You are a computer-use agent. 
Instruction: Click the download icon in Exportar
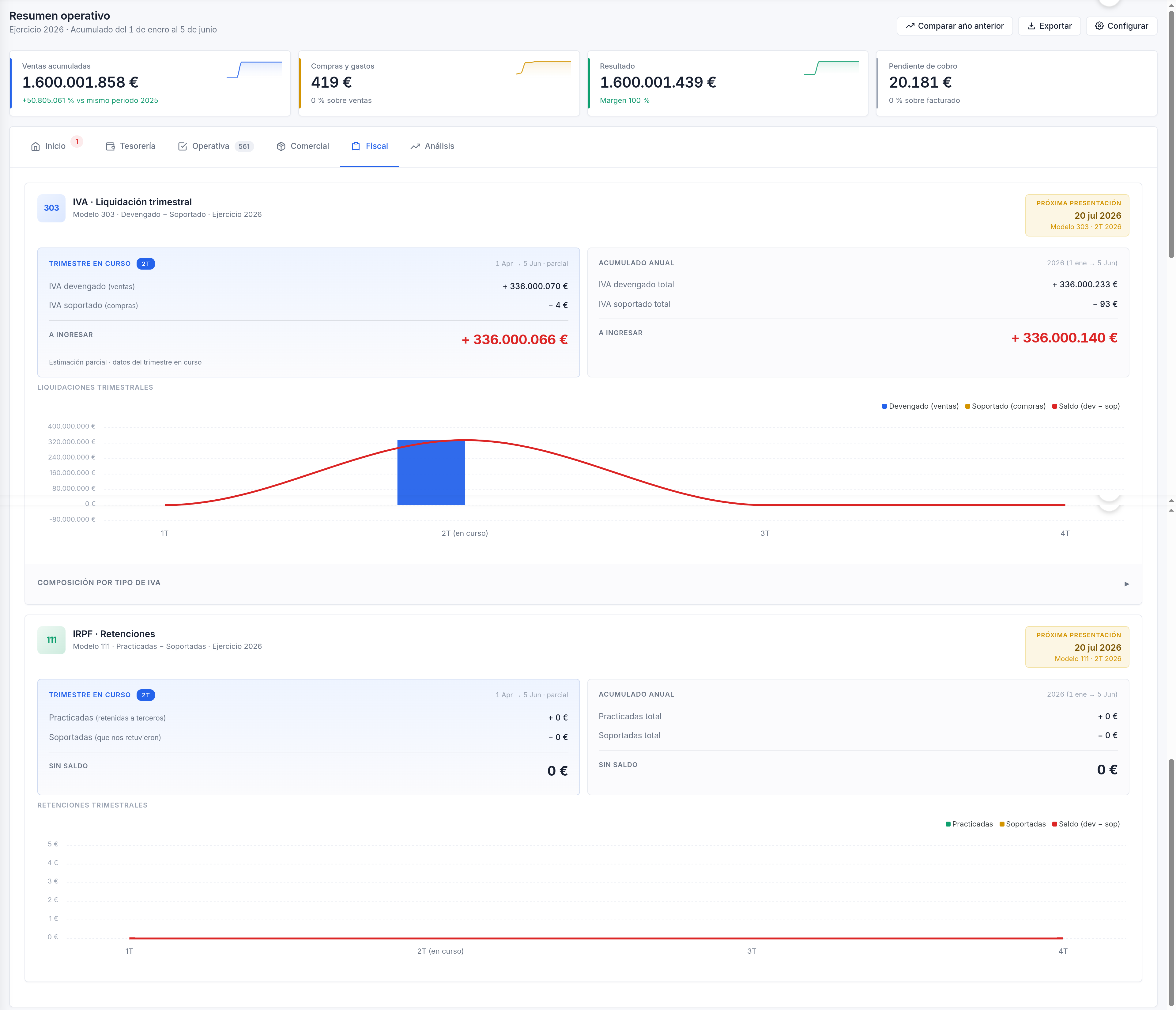click(1031, 26)
